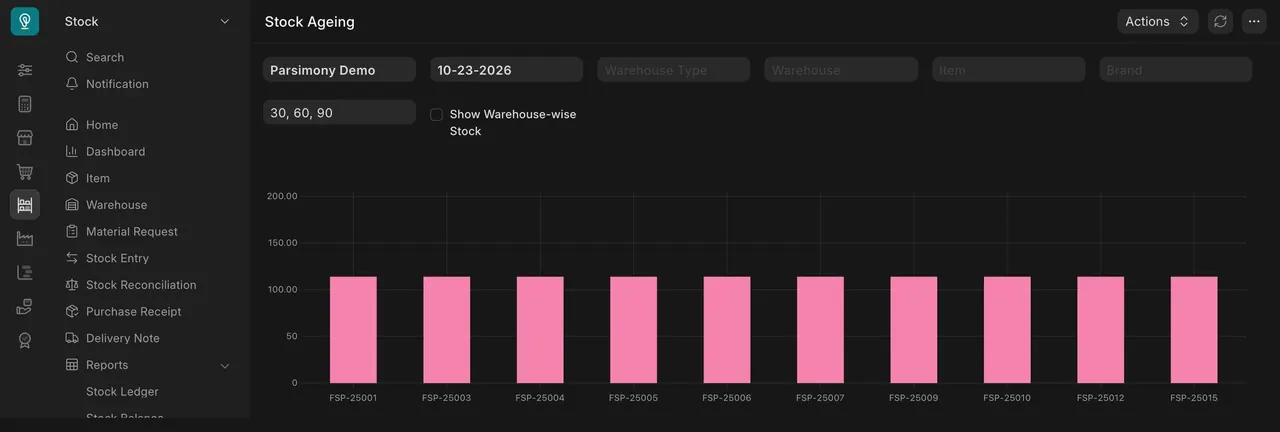
Task: Open the Warehouse Type filter
Action: tap(674, 70)
